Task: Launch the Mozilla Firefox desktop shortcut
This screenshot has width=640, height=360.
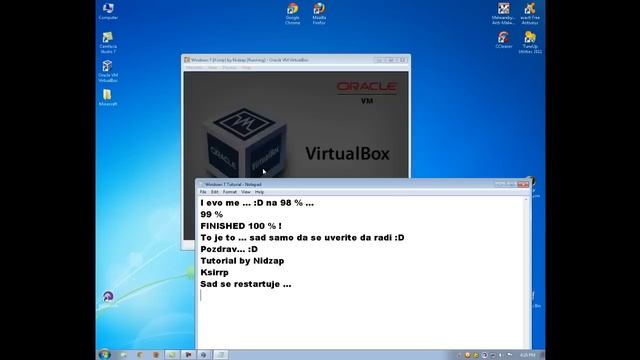Action: coord(319,13)
